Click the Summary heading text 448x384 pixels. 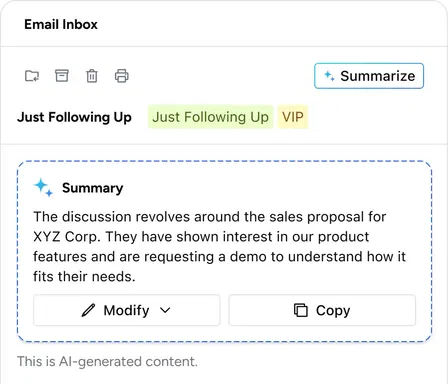[x=93, y=188]
